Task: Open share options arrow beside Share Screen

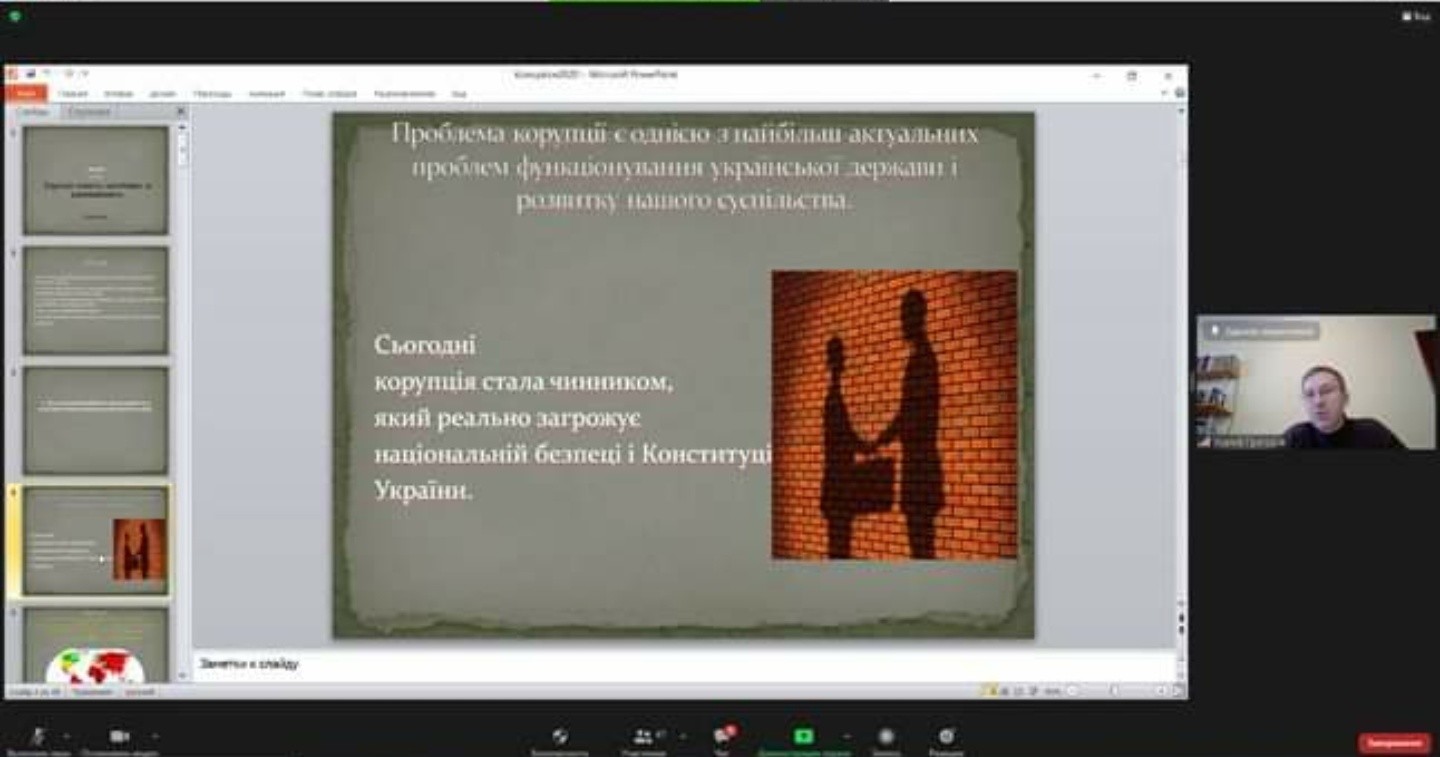Action: (846, 736)
